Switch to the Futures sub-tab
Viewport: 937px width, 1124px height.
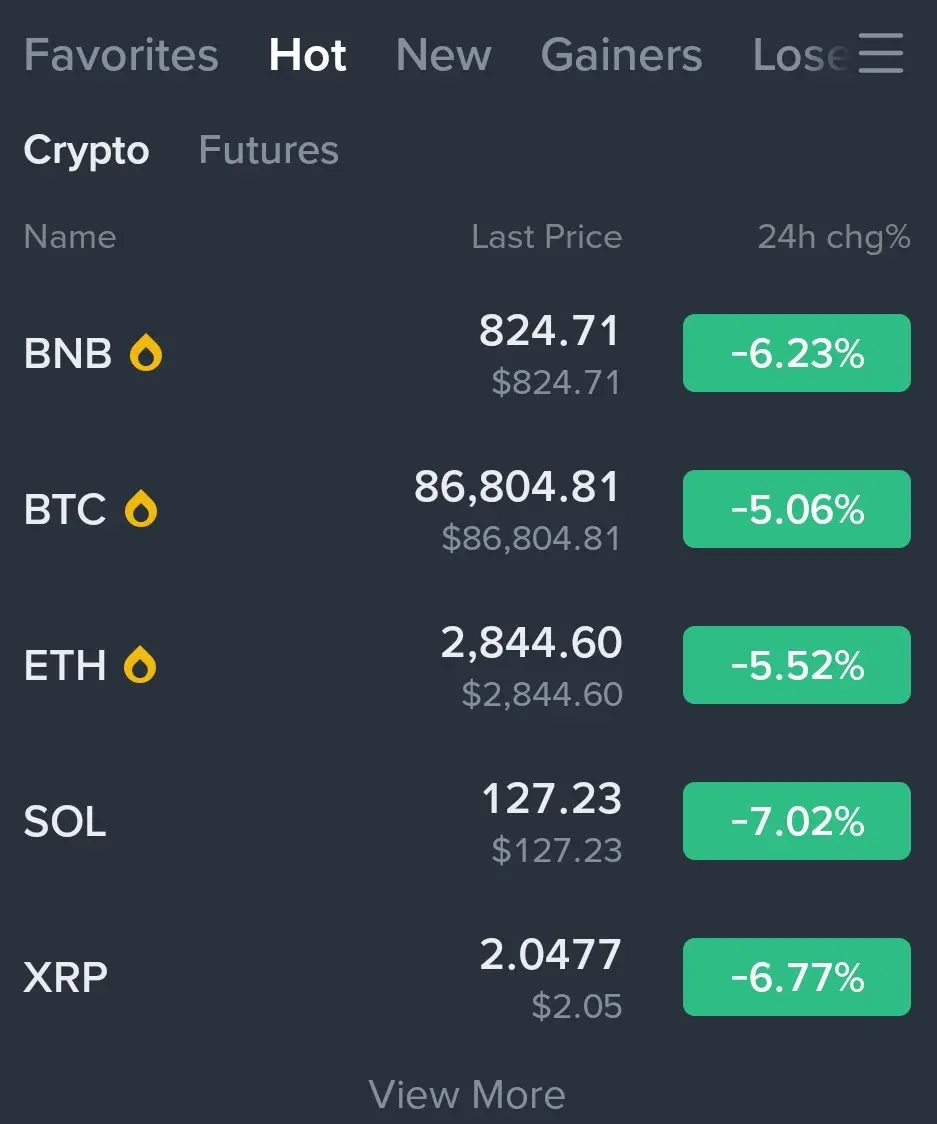tap(268, 150)
